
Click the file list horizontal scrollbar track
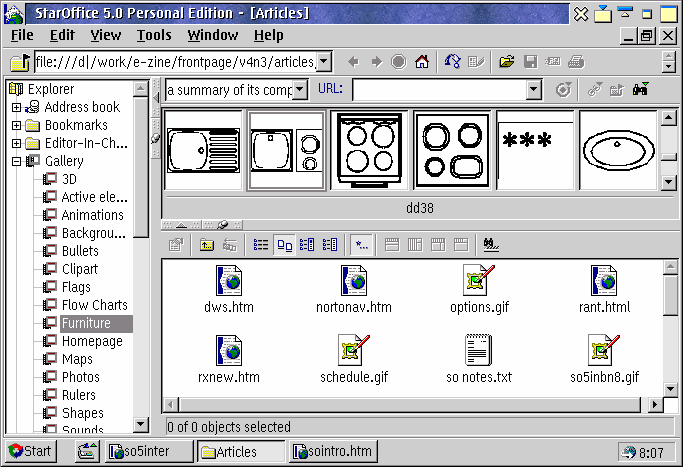409,405
